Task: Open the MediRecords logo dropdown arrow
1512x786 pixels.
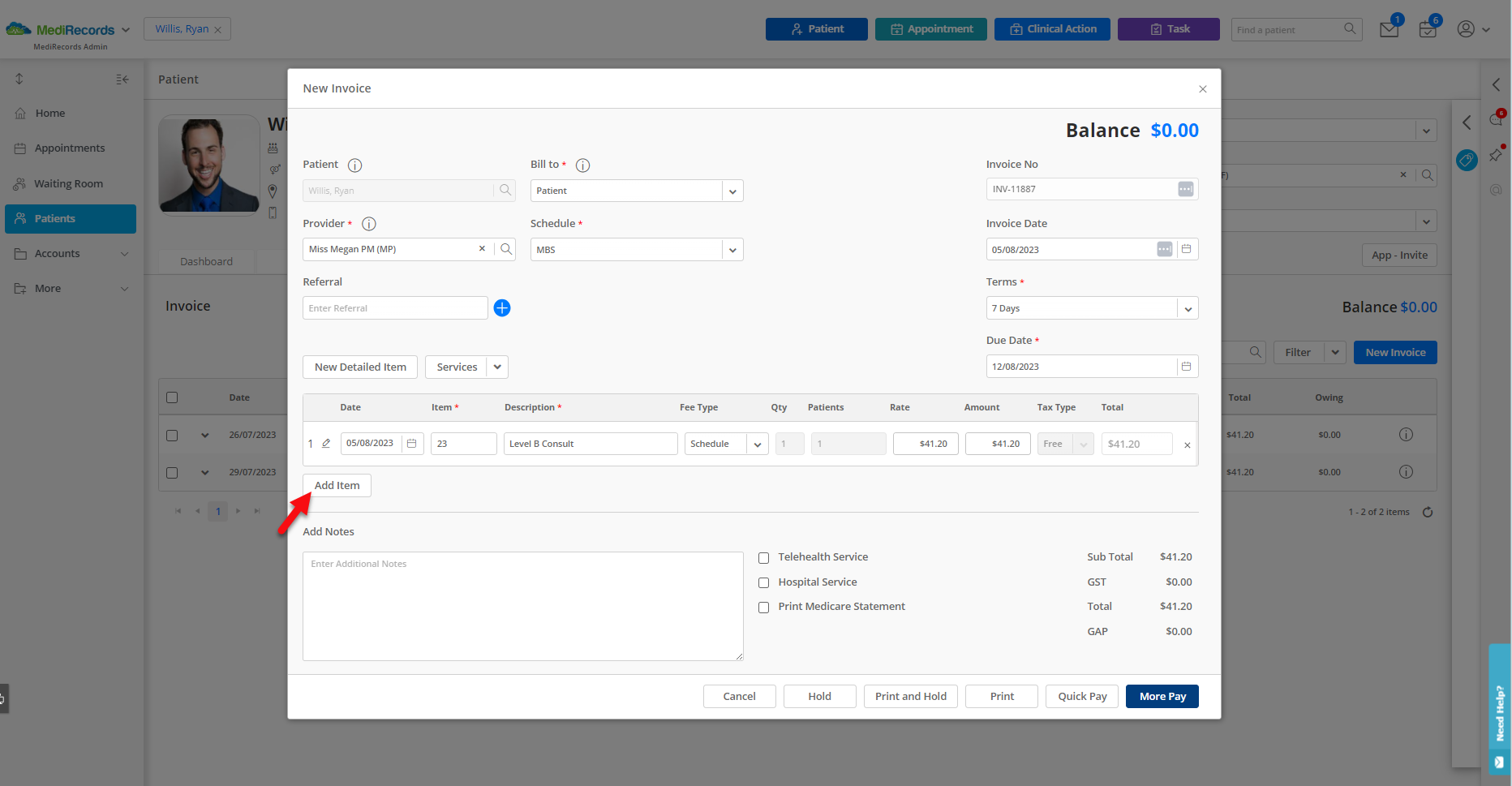Action: 126,30
